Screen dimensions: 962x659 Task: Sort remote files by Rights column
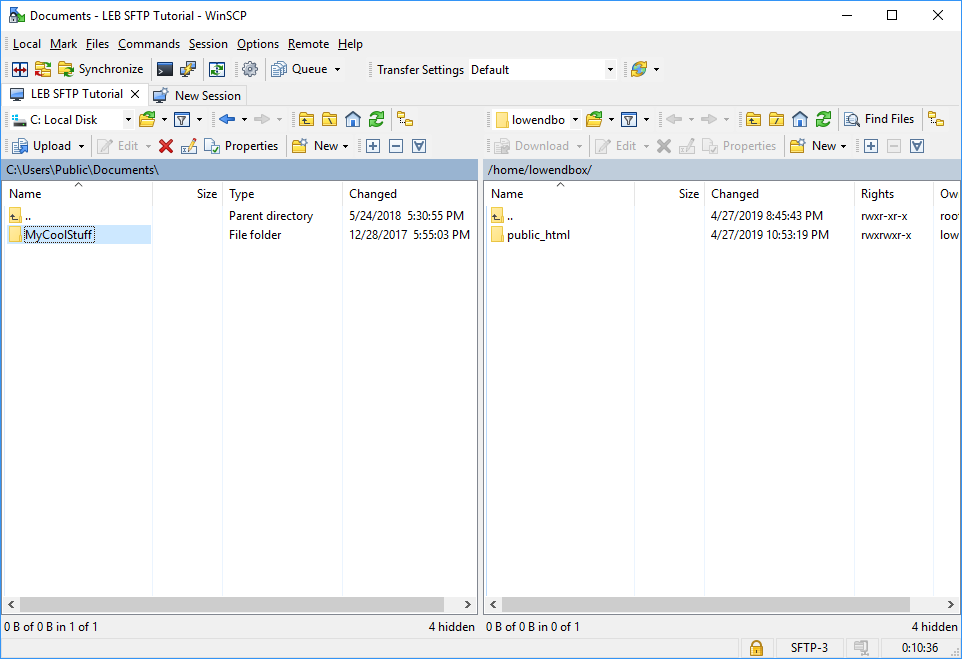[x=893, y=194]
